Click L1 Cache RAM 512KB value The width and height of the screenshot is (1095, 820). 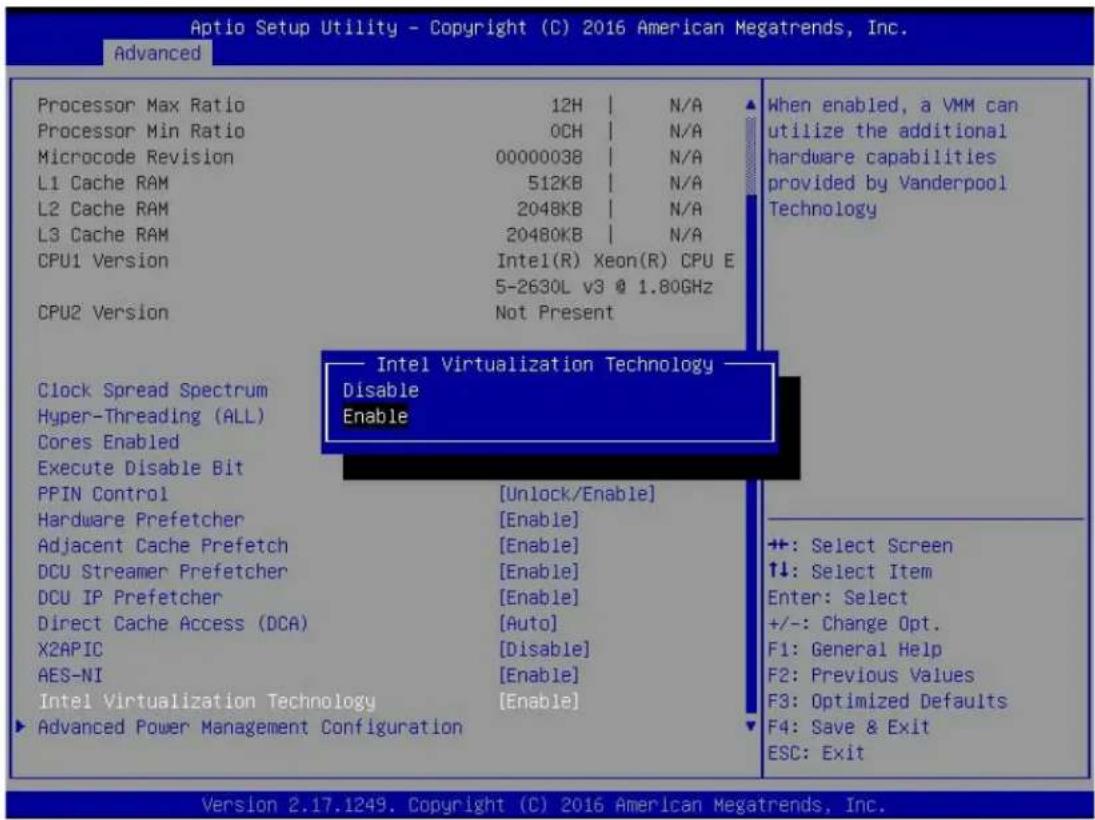pos(554,183)
